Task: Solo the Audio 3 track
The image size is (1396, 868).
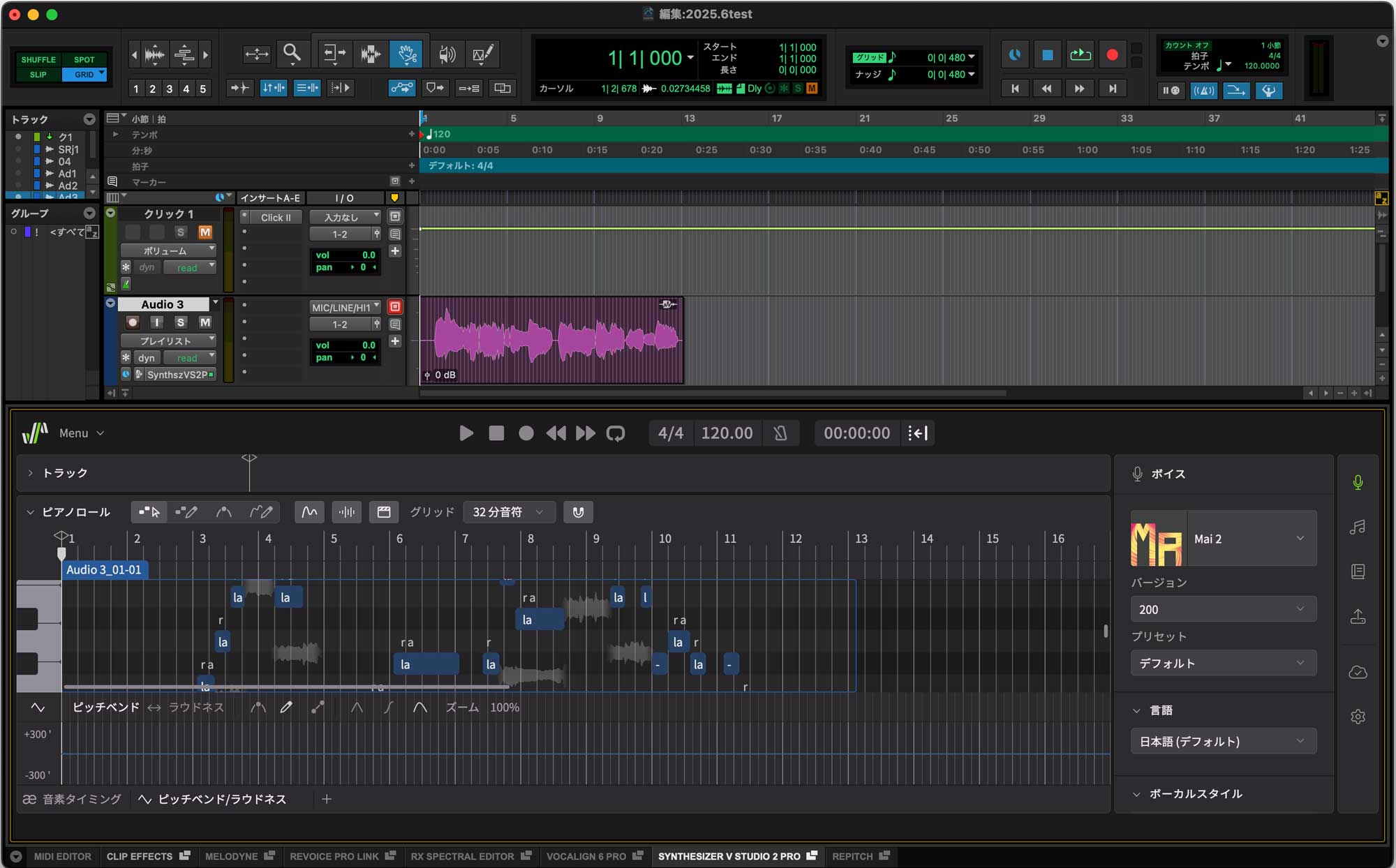Action: click(x=181, y=322)
